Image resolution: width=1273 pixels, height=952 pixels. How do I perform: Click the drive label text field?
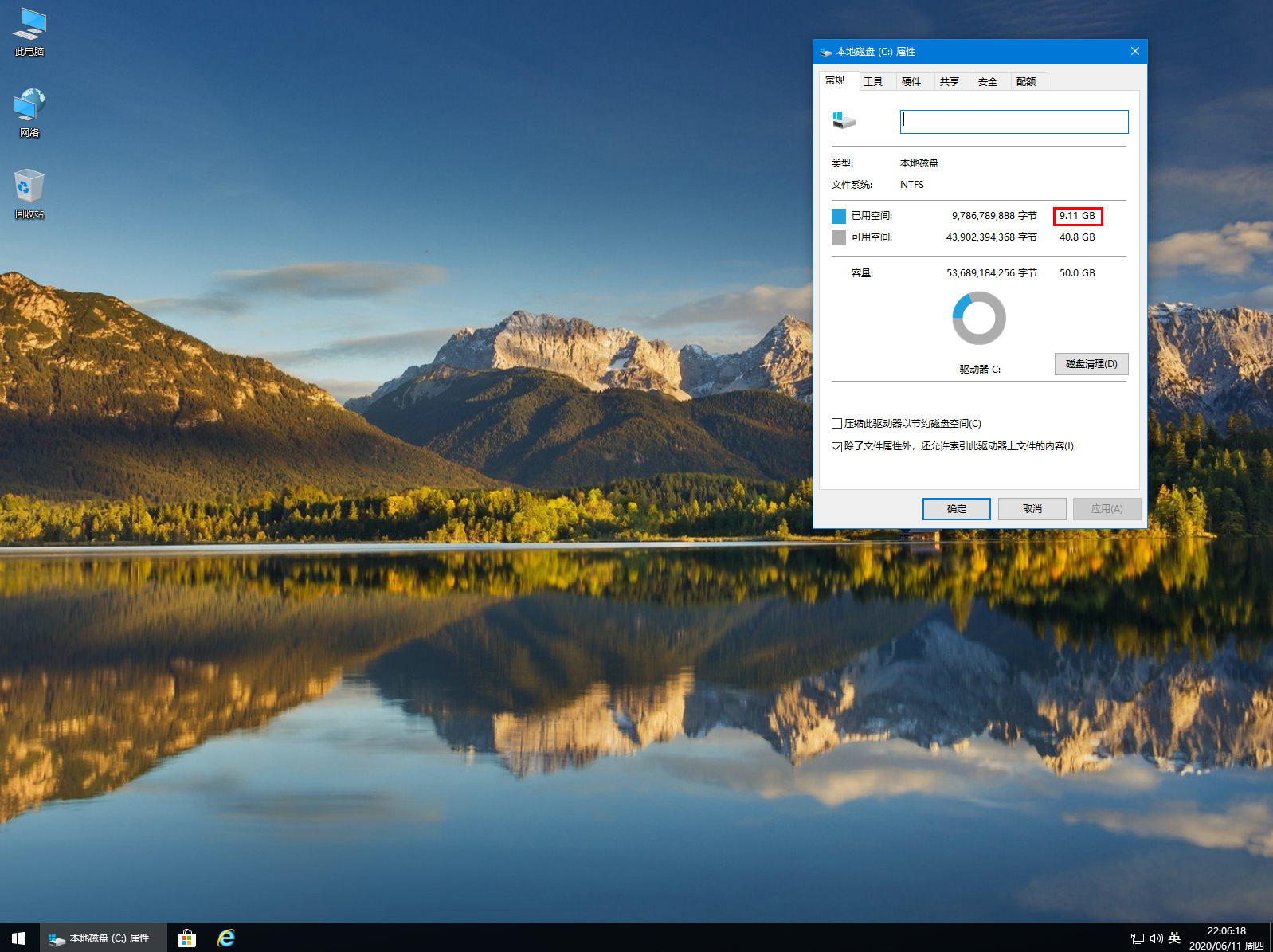tap(1013, 122)
